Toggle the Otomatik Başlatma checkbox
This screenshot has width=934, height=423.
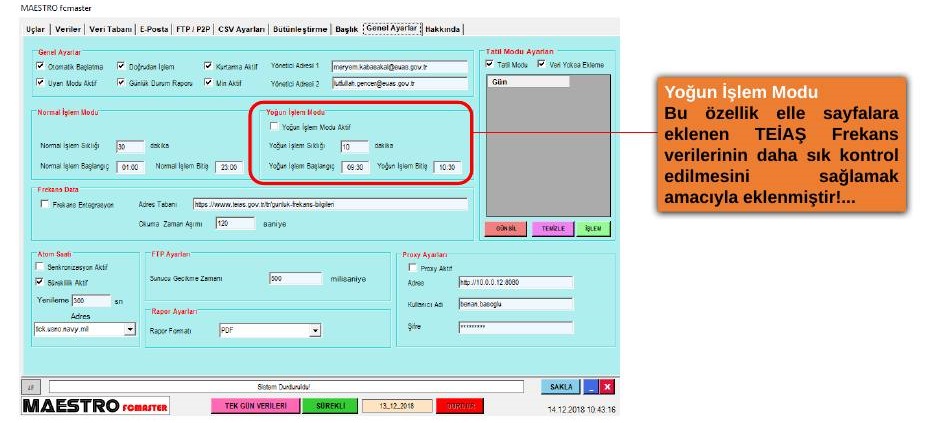[x=41, y=66]
